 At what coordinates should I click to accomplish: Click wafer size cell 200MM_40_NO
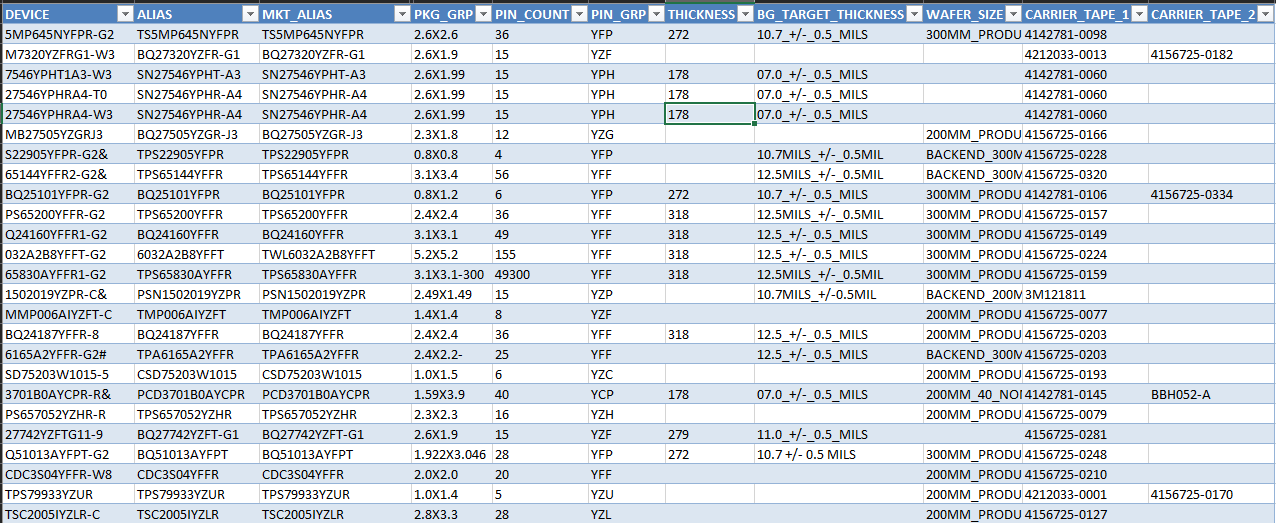point(972,394)
